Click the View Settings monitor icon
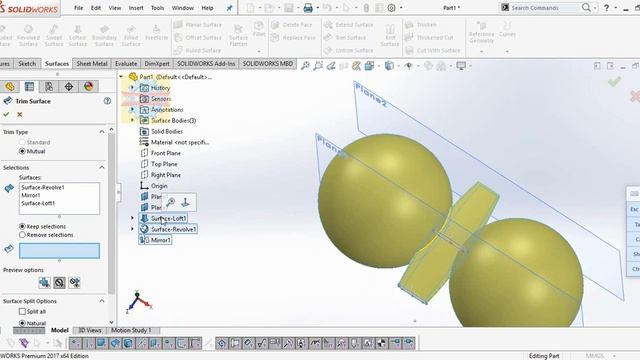The image size is (640, 360). [x=461, y=66]
